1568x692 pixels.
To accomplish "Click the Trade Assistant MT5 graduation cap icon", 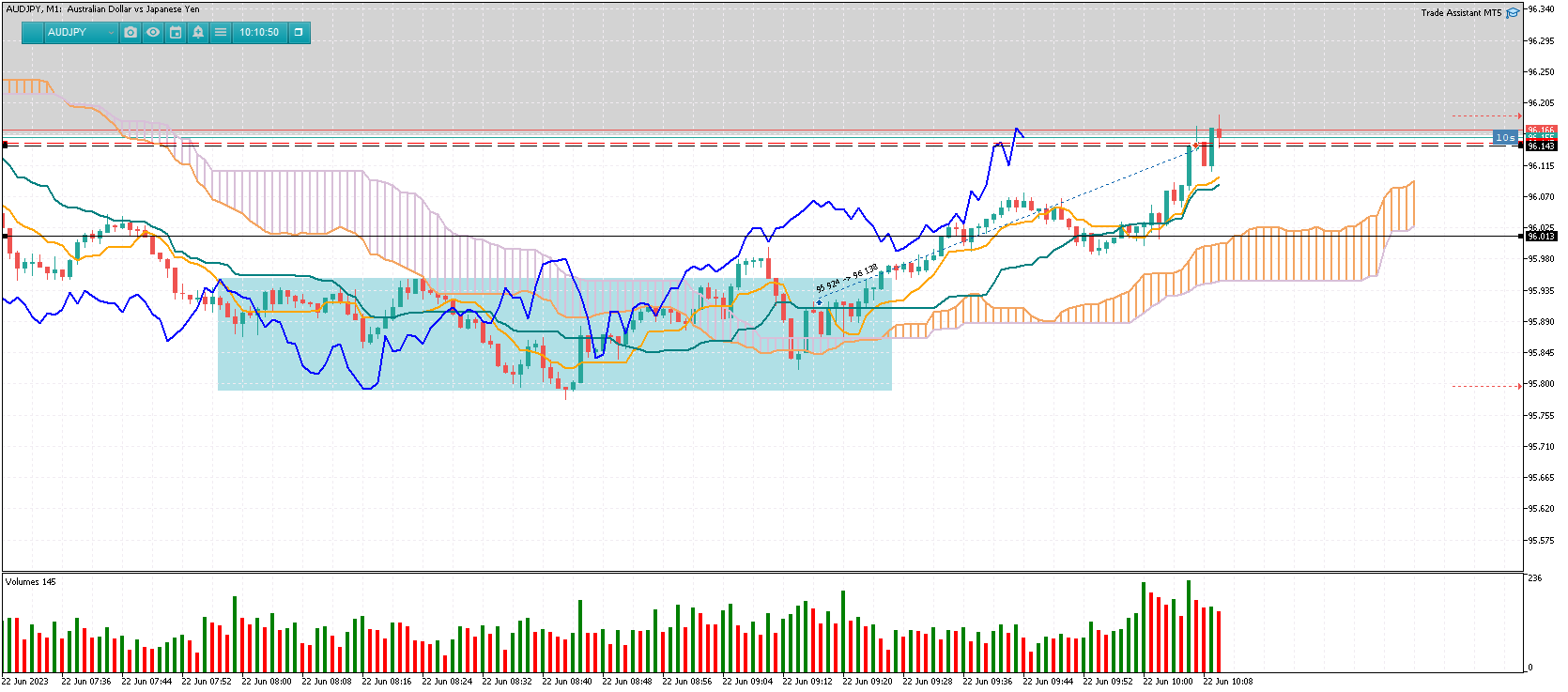I will coord(1513,13).
